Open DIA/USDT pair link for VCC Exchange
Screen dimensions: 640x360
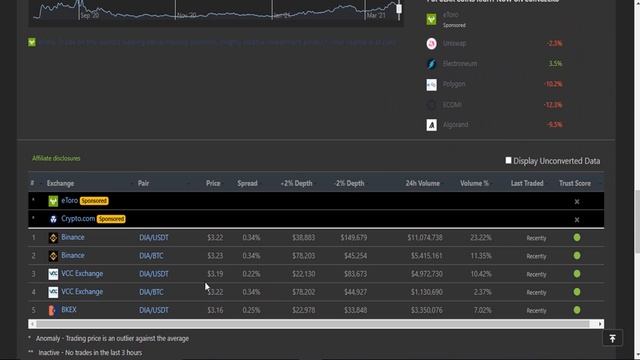[154, 274]
